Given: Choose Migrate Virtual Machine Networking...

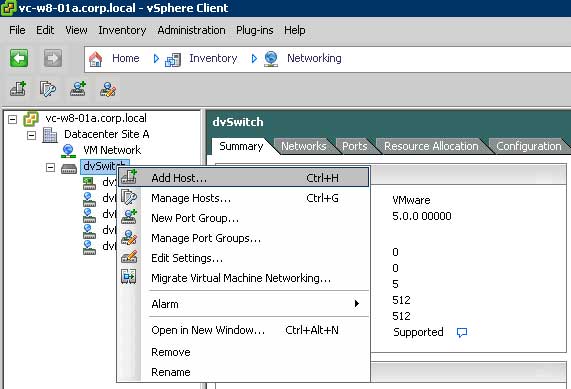Looking at the screenshot, I should [x=243, y=278].
